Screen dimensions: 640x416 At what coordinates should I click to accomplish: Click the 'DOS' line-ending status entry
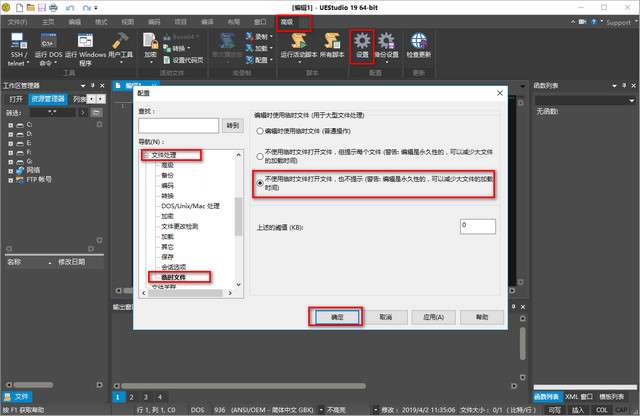tap(198, 409)
